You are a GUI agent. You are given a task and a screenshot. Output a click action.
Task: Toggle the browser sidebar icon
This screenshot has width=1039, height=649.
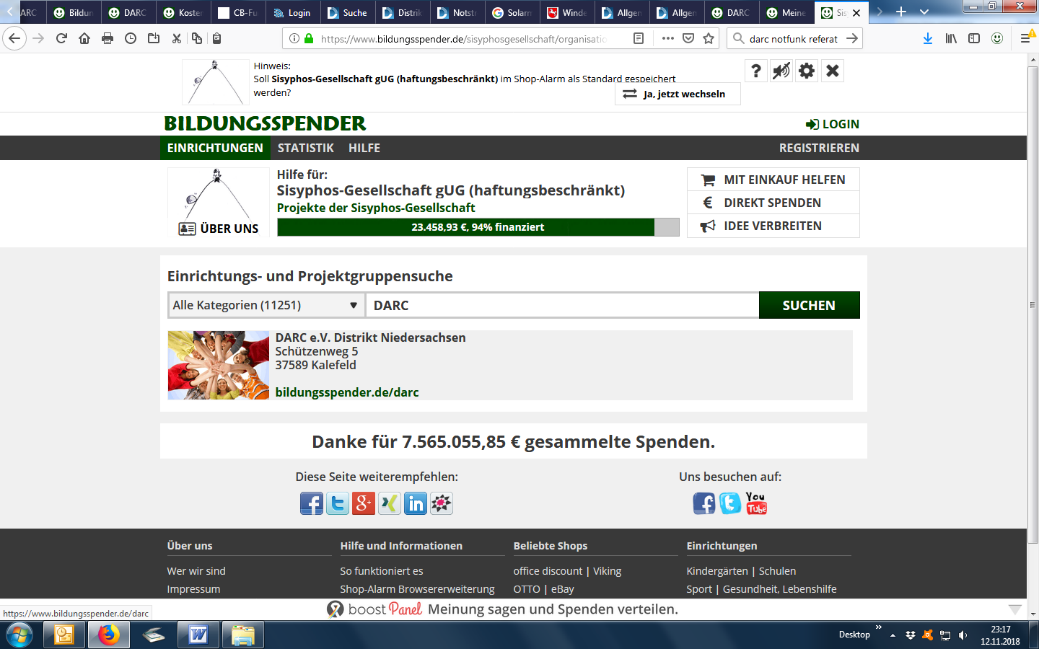pos(974,38)
